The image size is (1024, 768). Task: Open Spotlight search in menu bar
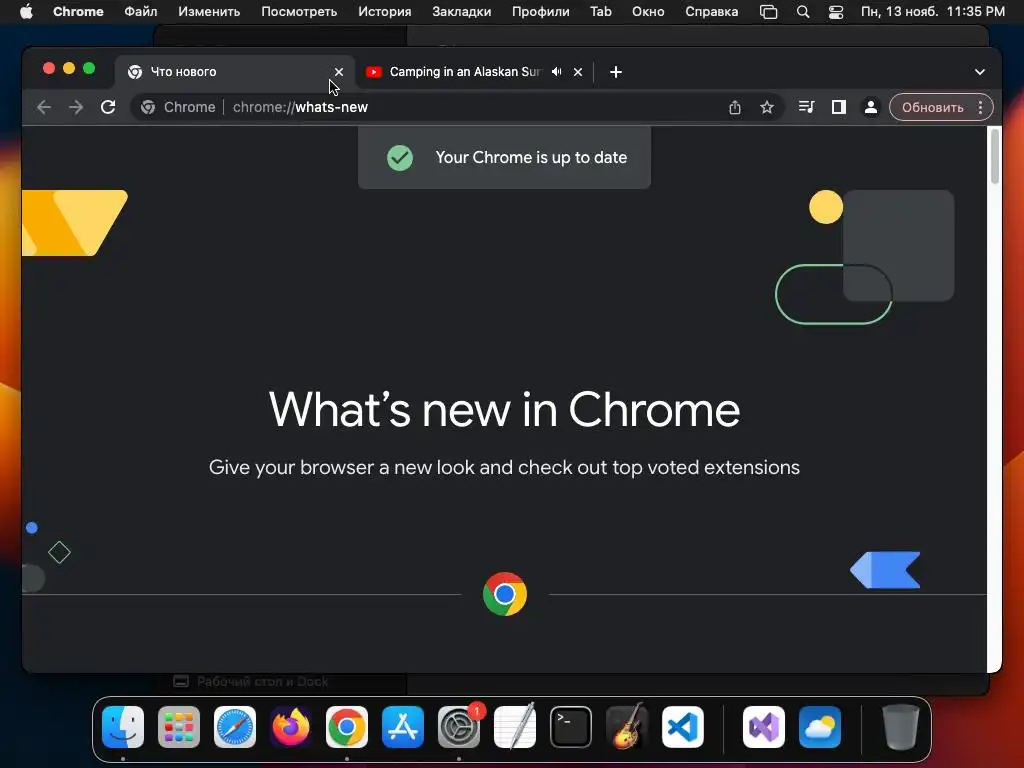[803, 12]
